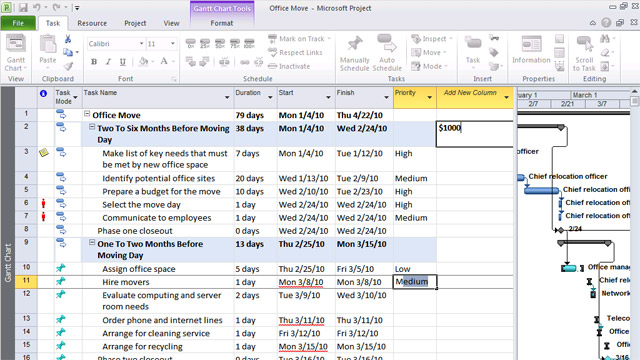640x360 pixels.
Task: Open Add New Column dropdown arrow
Action: [507, 97]
